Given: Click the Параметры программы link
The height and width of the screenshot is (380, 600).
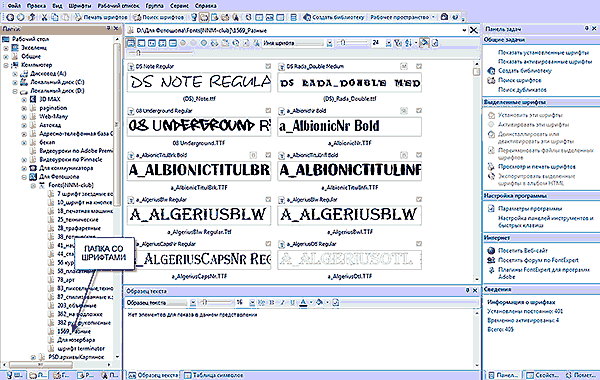Looking at the screenshot, I should tap(530, 209).
